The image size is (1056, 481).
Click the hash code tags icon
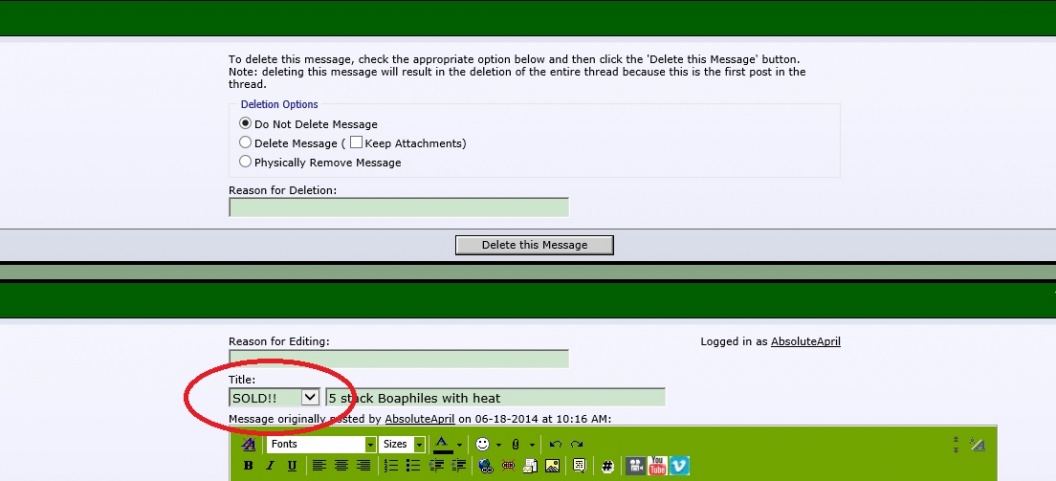click(607, 467)
